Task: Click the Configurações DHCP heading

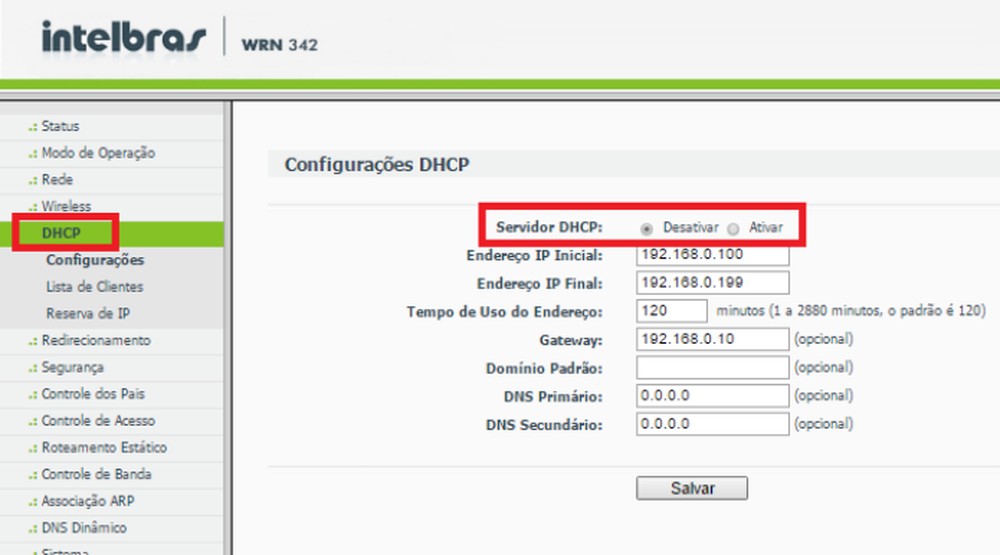Action: [x=377, y=165]
